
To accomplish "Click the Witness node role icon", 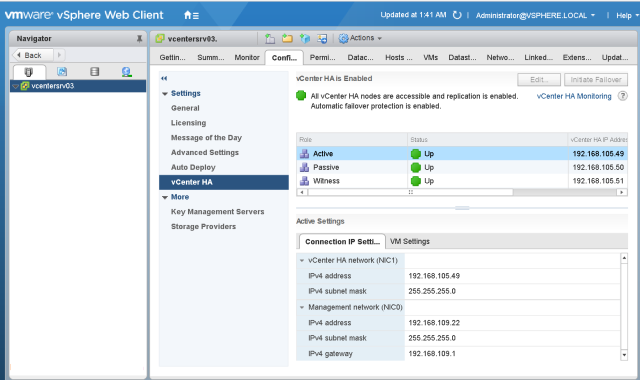I will pyautogui.click(x=304, y=181).
